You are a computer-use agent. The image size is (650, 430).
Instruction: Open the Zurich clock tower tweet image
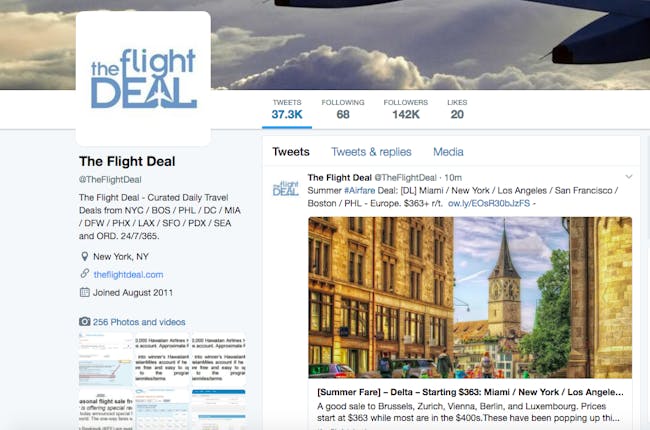pos(470,297)
